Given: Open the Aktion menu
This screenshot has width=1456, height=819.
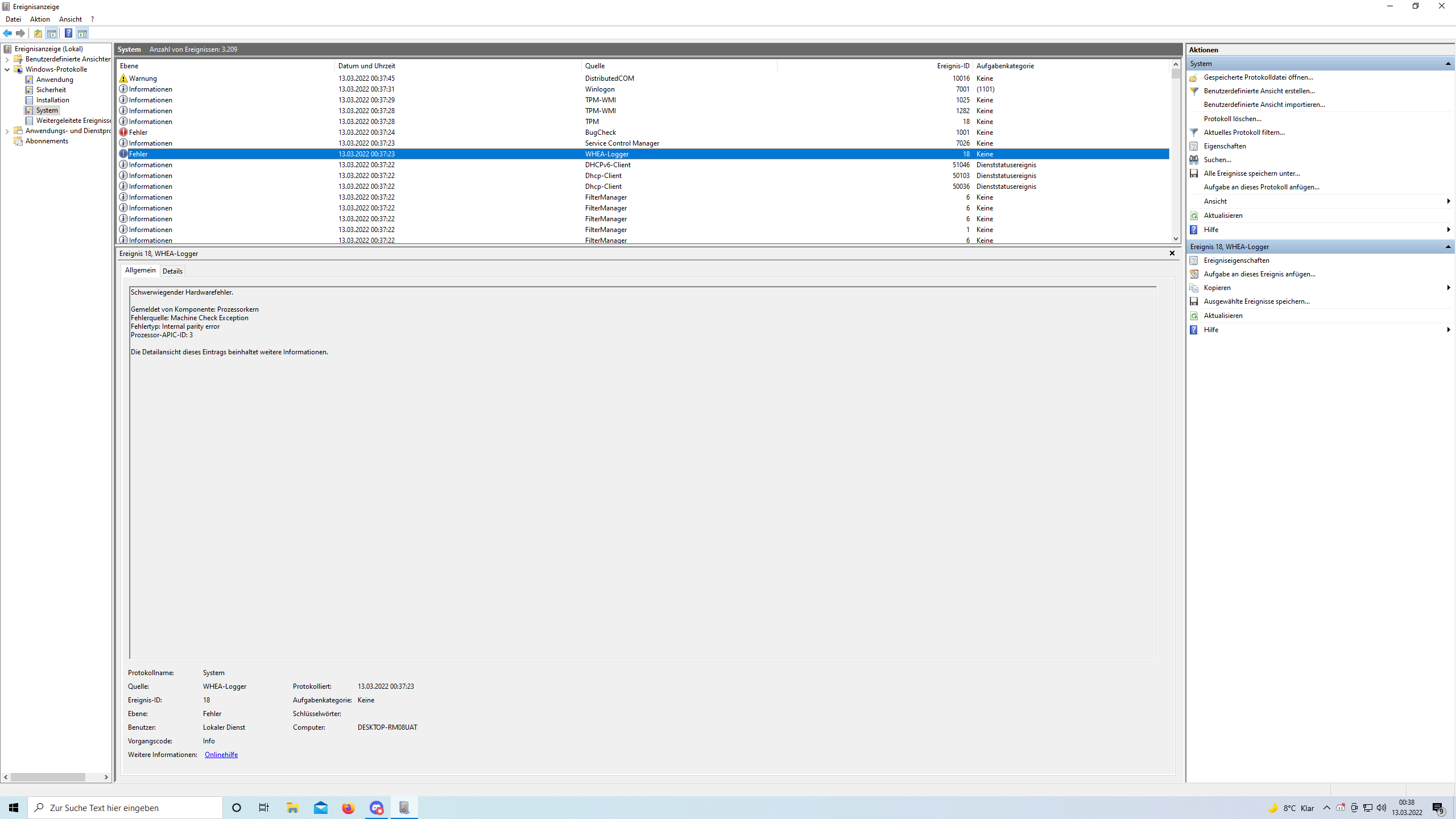Looking at the screenshot, I should tap(40, 19).
